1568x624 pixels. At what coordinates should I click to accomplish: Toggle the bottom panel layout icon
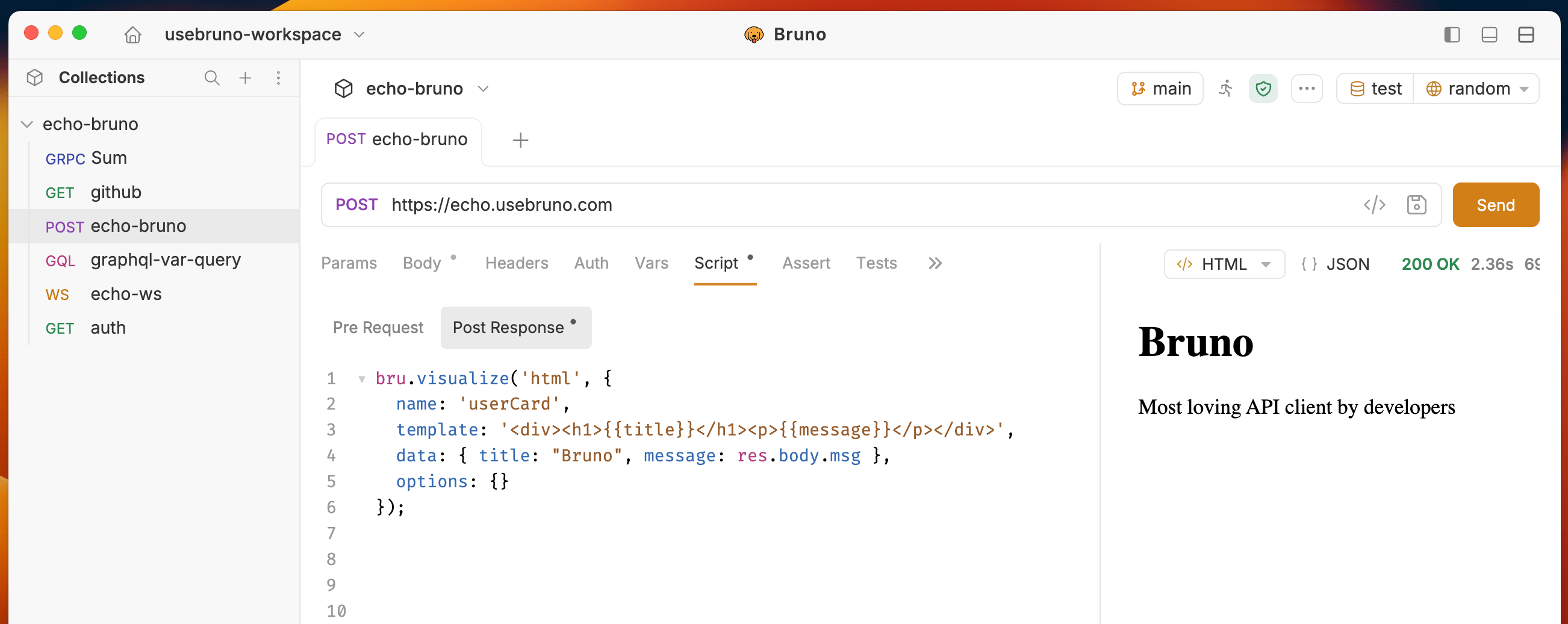pyautogui.click(x=1490, y=35)
